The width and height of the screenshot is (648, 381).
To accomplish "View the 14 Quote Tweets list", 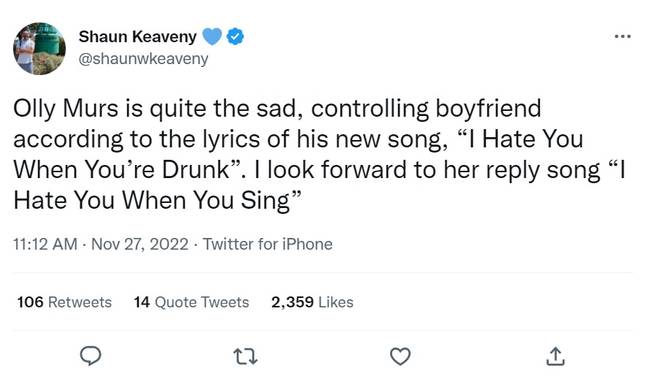I will pyautogui.click(x=191, y=302).
